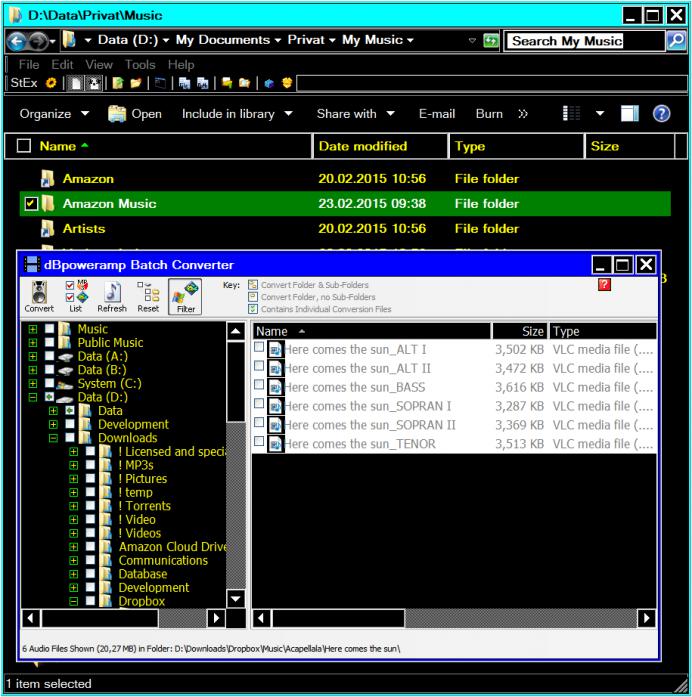The image size is (692, 697).
Task: Click the E-mail button
Action: pyautogui.click(x=437, y=114)
